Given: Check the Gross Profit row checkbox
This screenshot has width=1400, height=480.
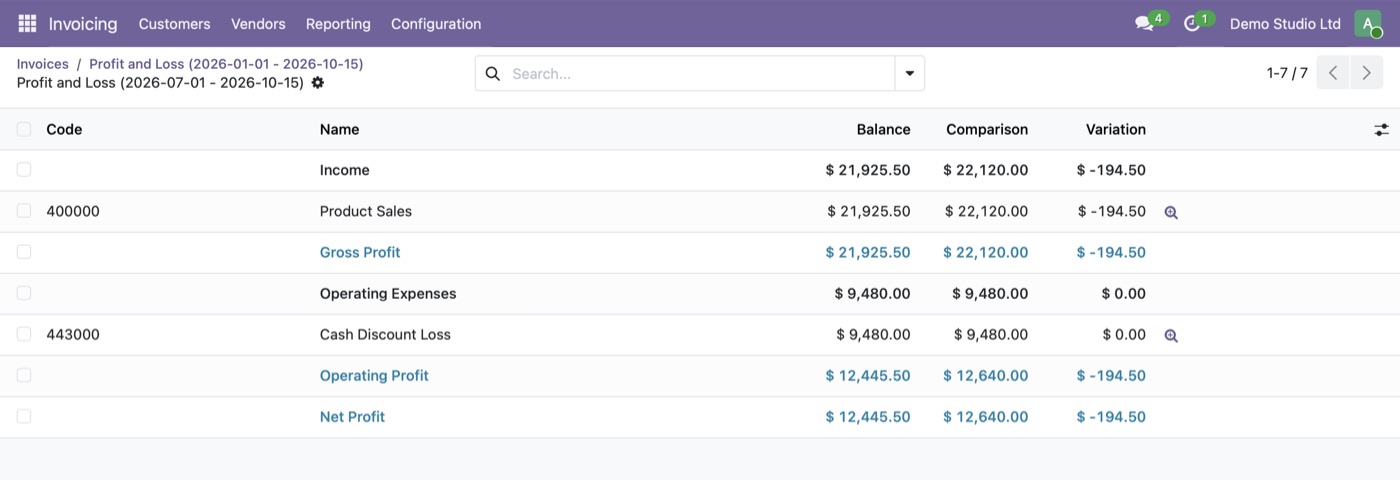Looking at the screenshot, I should 24,252.
